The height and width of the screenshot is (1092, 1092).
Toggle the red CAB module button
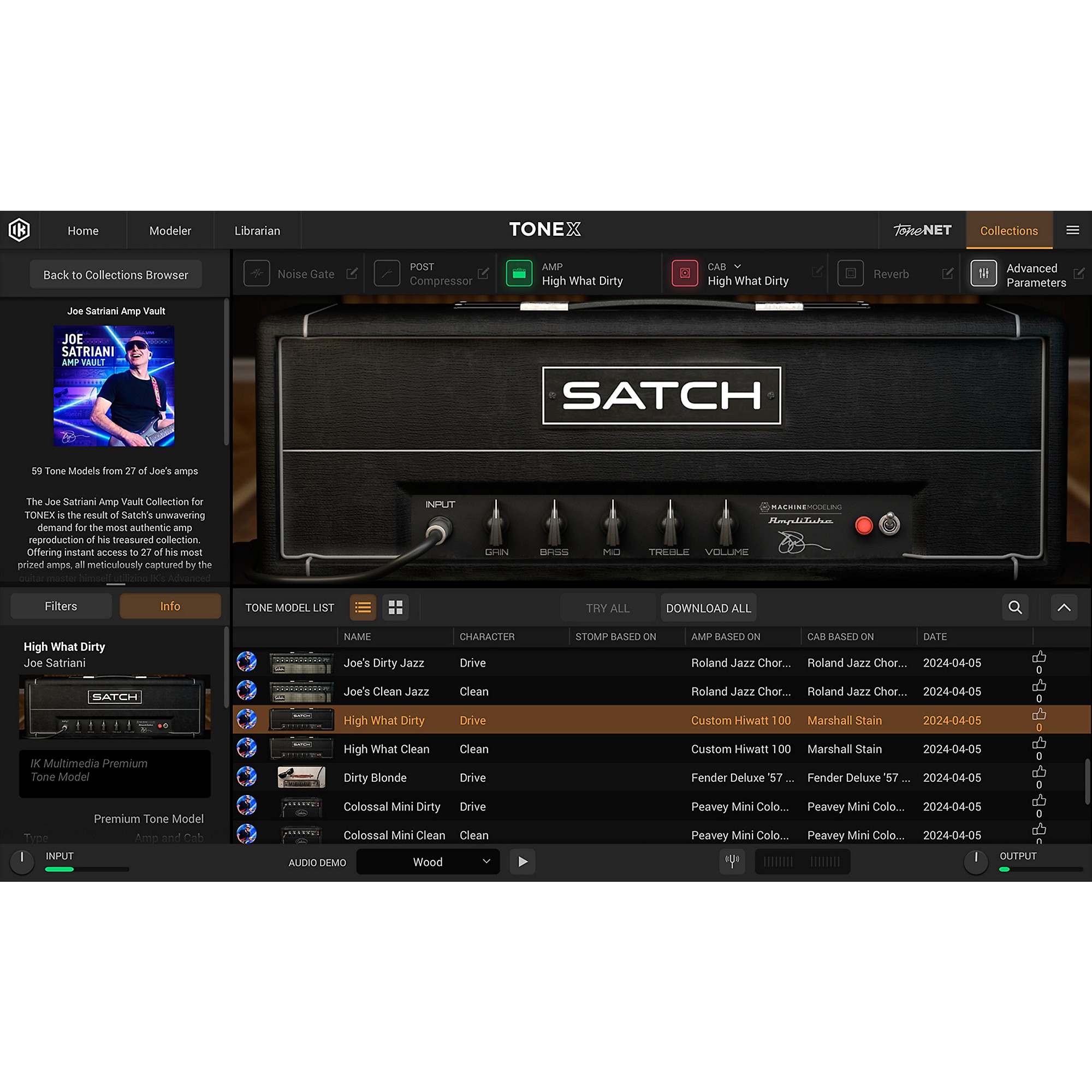click(x=685, y=274)
